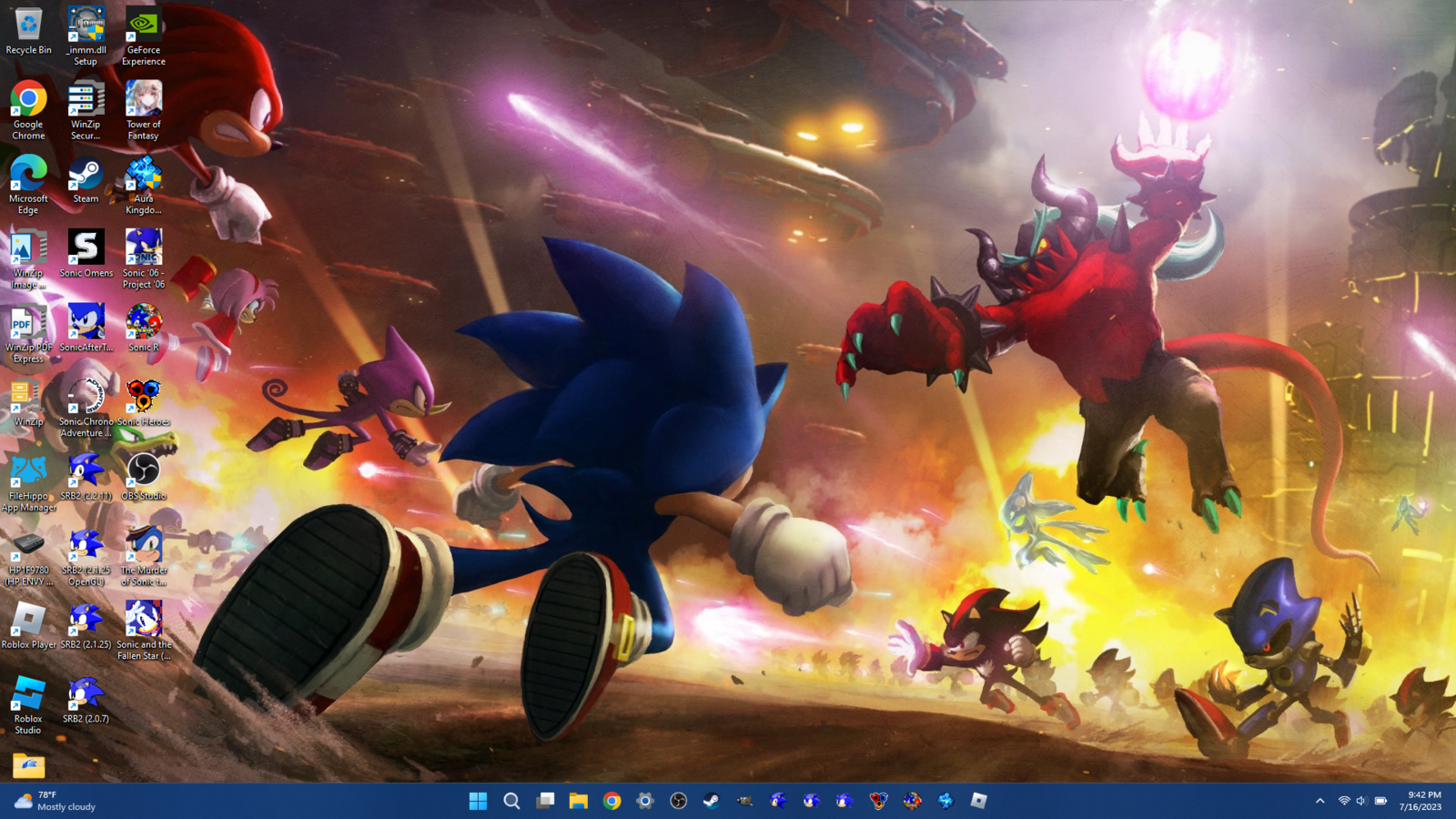Open The Murder of Sonic t... shortcut
This screenshot has width=1456, height=819.
[144, 558]
